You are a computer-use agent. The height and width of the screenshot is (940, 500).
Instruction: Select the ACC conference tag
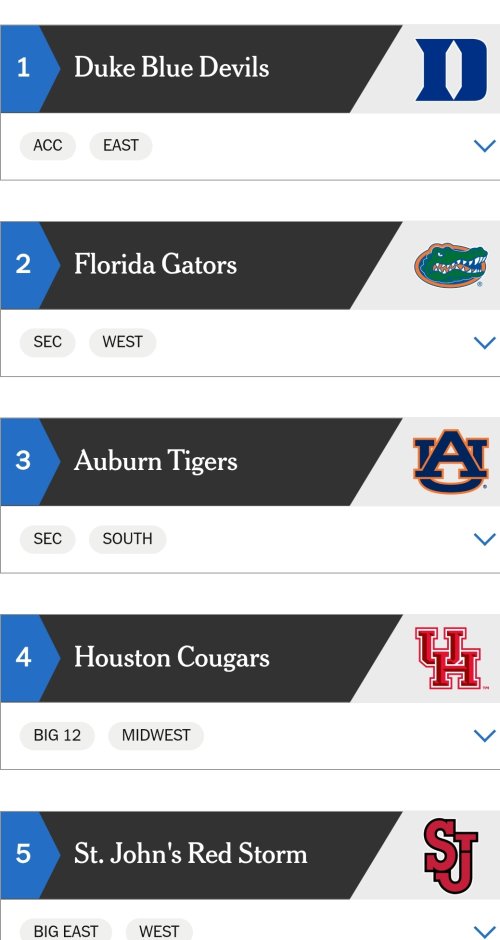click(48, 146)
